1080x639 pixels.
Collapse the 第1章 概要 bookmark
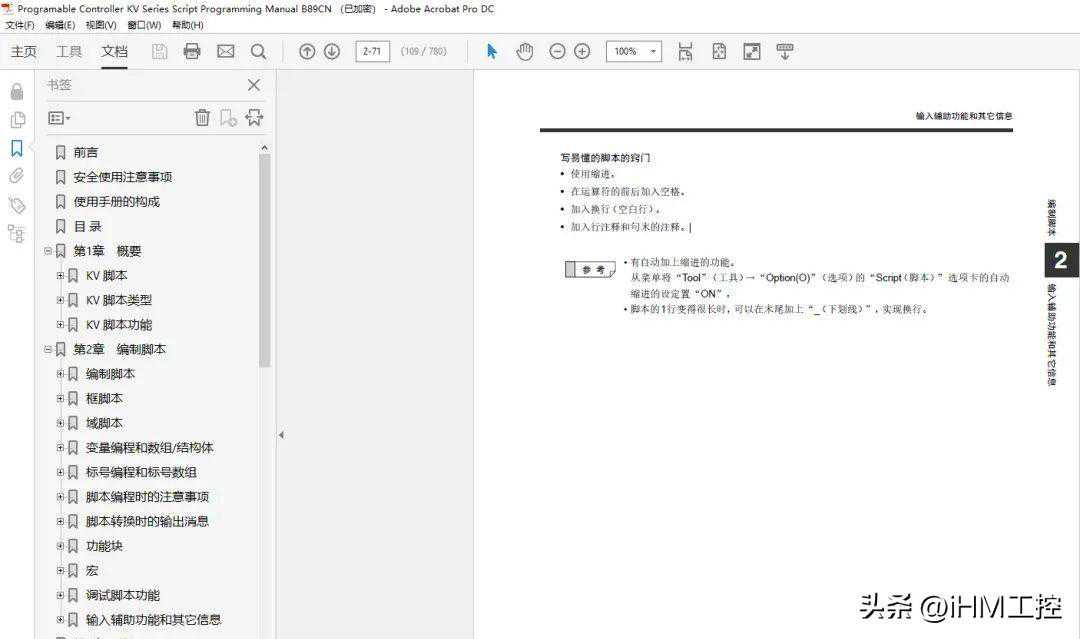[48, 251]
